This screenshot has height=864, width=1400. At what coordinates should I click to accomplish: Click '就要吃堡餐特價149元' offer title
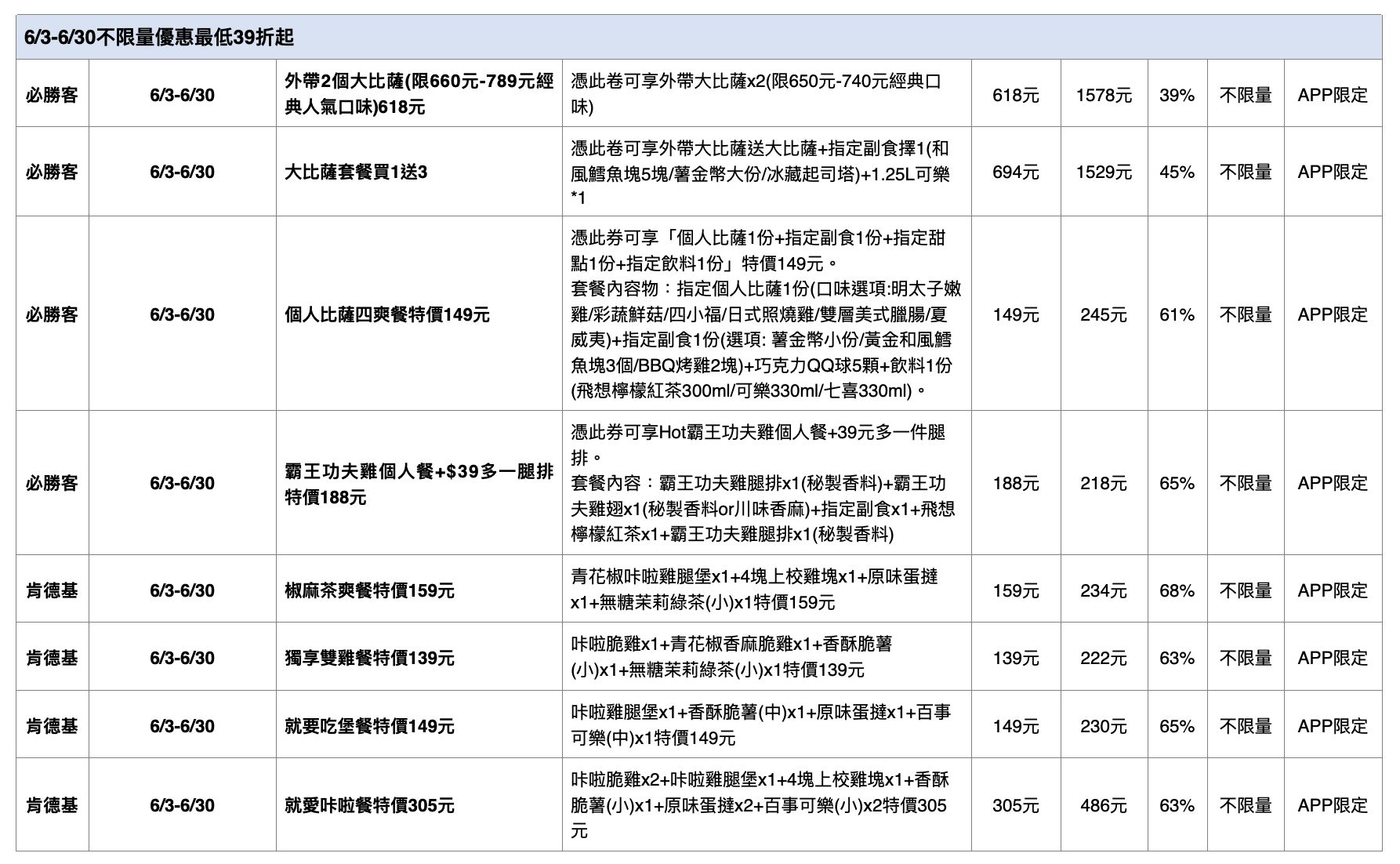coord(369,726)
